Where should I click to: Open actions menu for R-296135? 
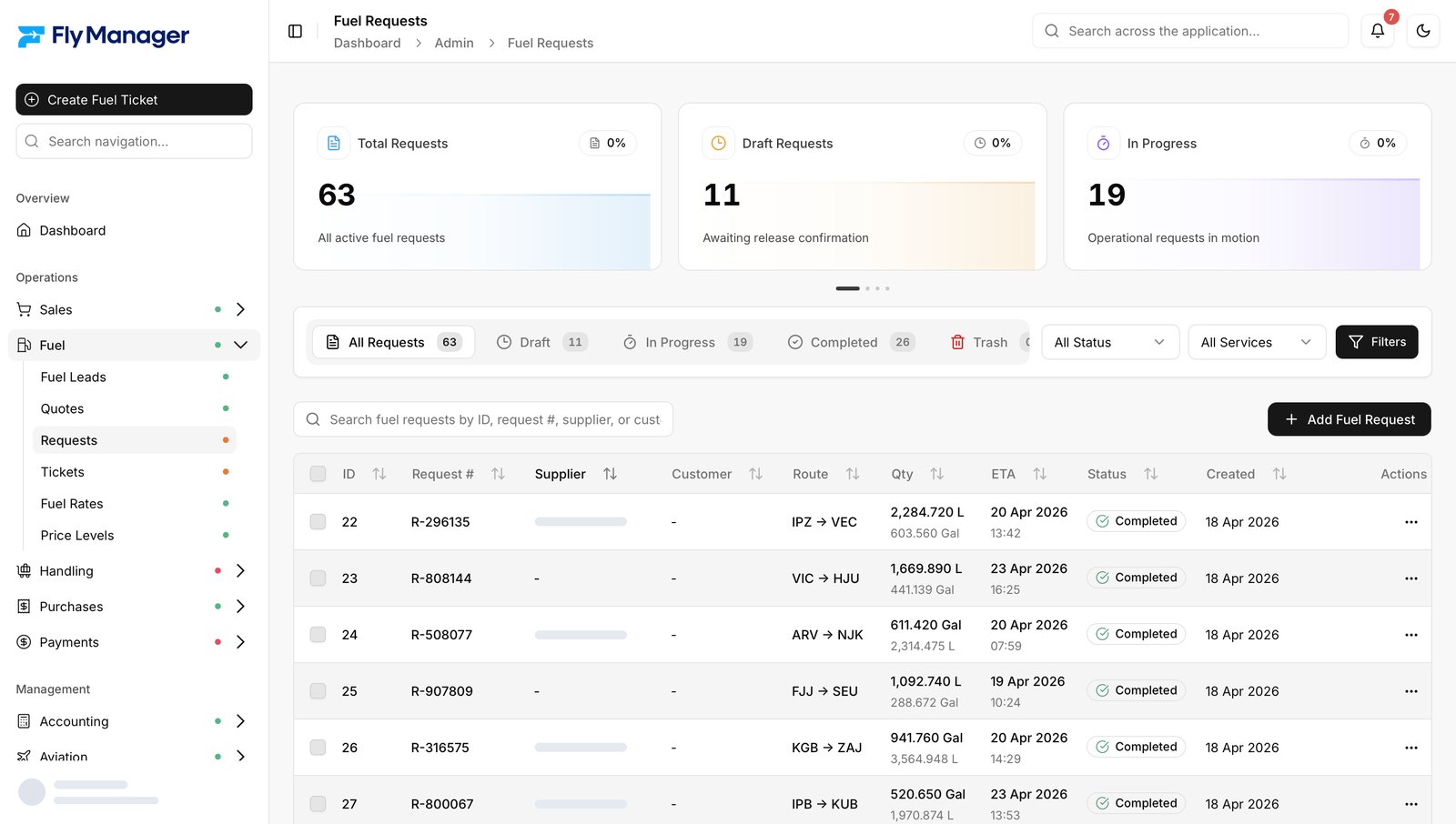(1411, 522)
